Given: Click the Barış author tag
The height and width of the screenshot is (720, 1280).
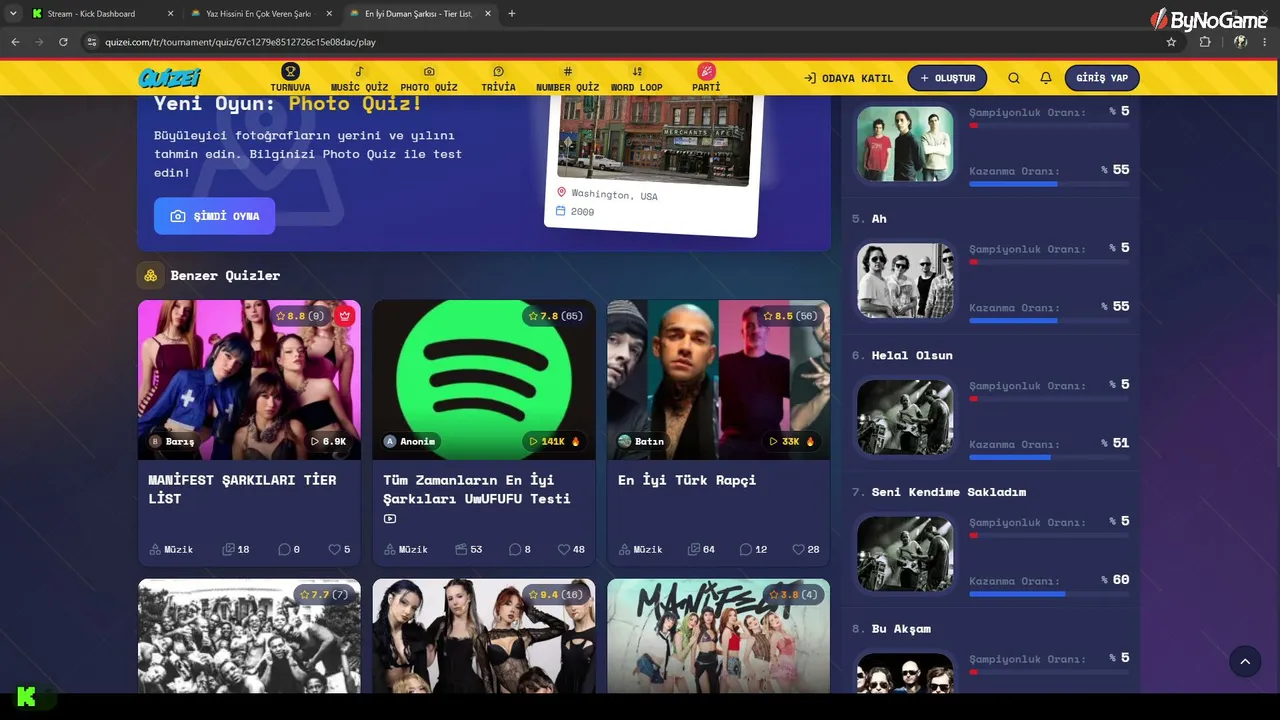Looking at the screenshot, I should (x=172, y=441).
